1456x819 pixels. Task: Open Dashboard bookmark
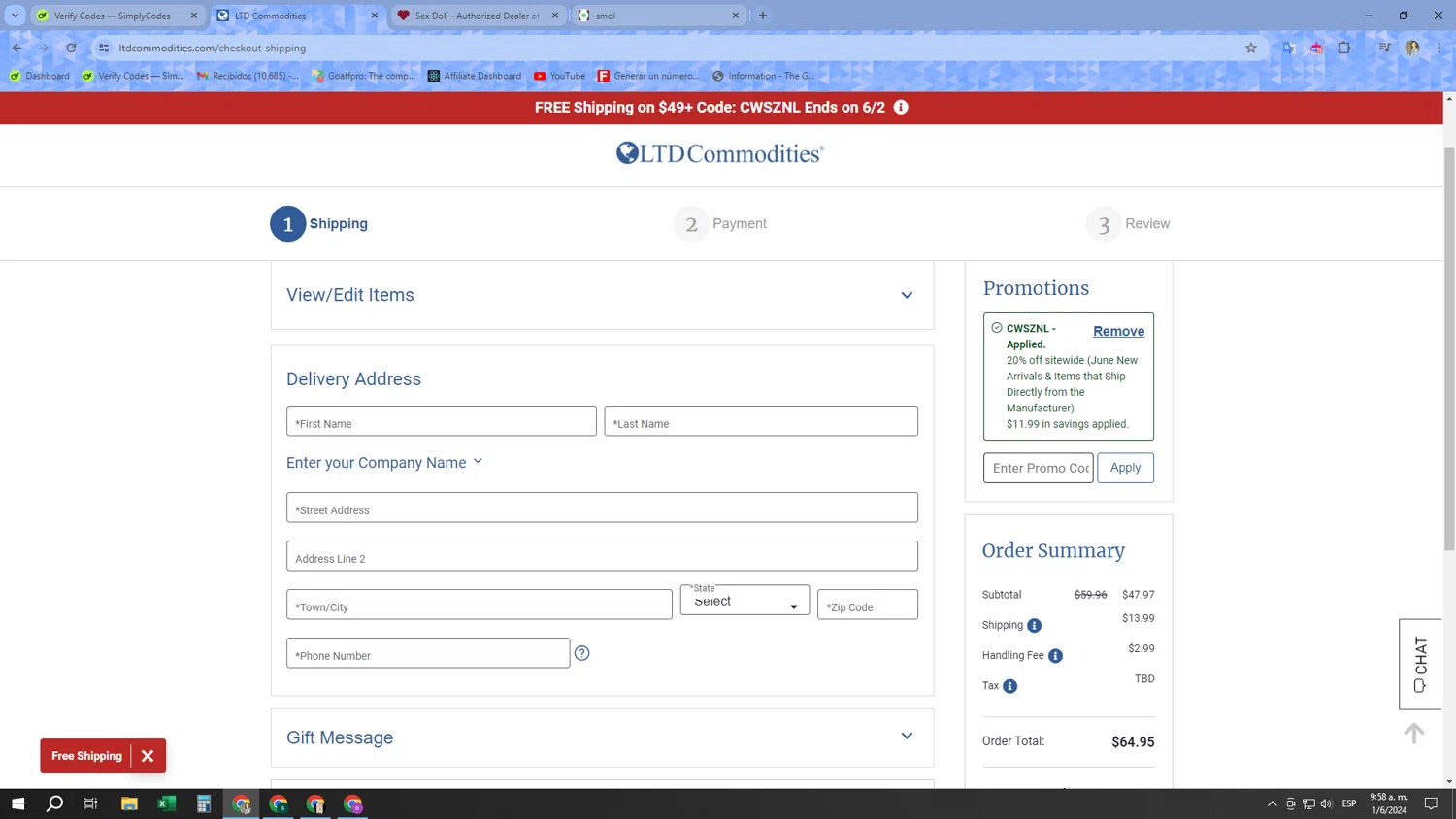[39, 76]
